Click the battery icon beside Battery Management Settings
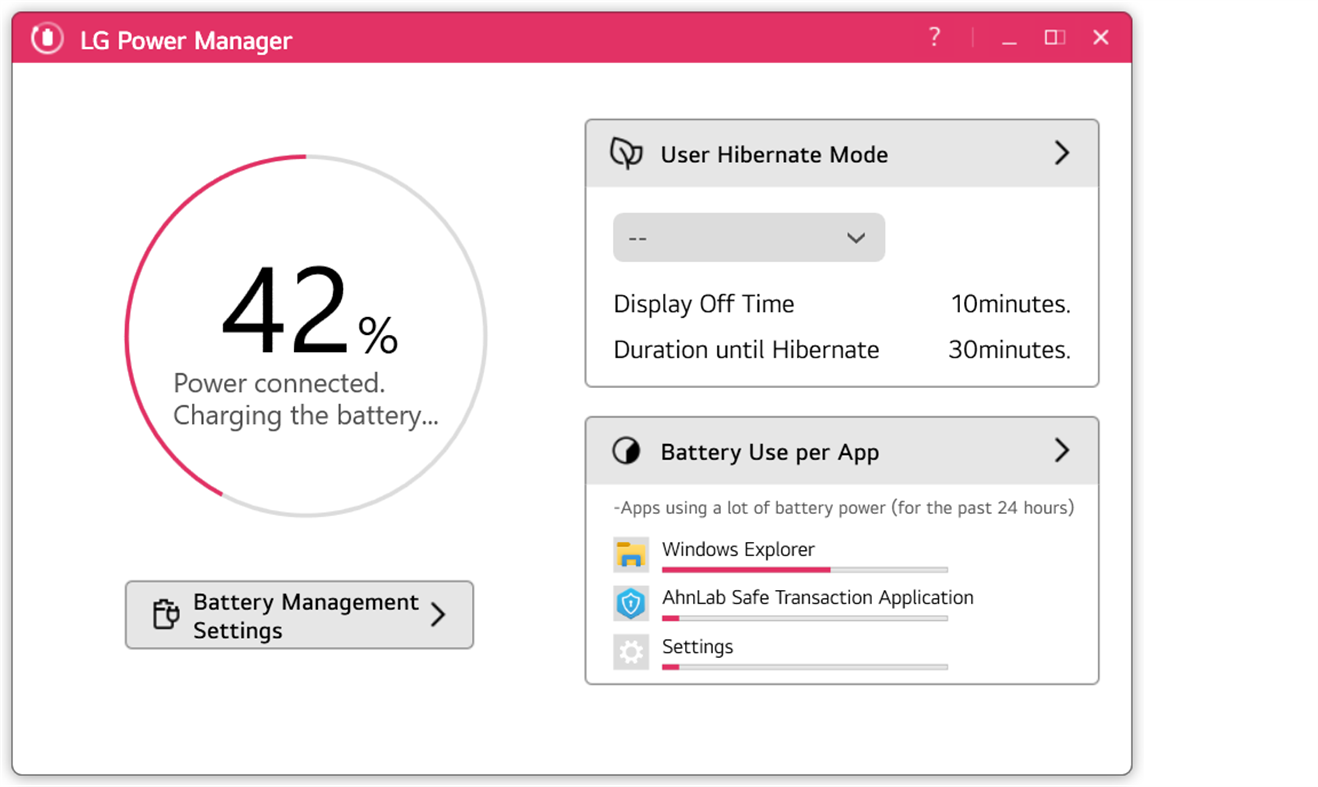Image resolution: width=1318 pixels, height=787 pixels. tap(164, 614)
